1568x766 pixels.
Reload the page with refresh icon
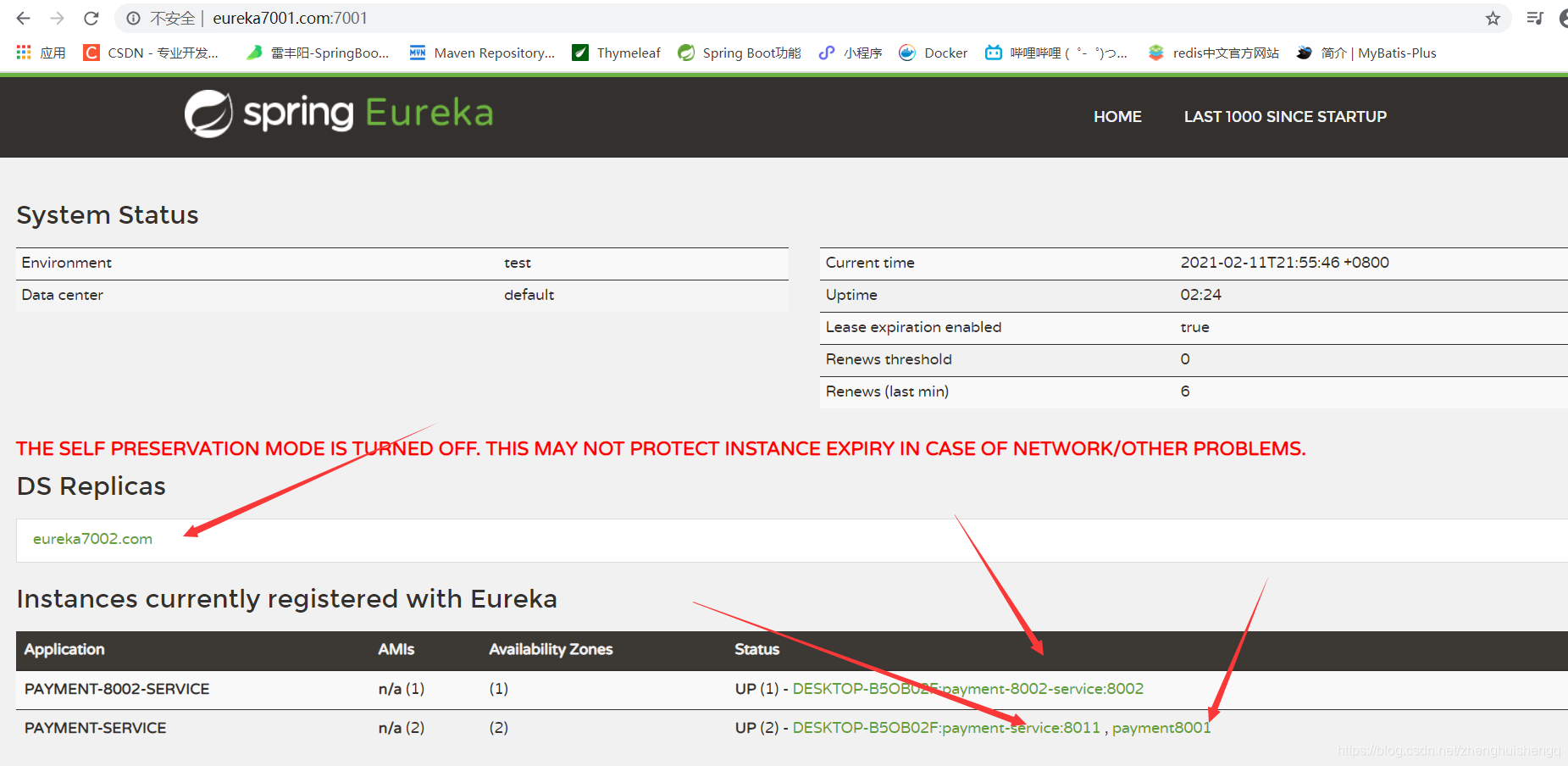(x=91, y=18)
